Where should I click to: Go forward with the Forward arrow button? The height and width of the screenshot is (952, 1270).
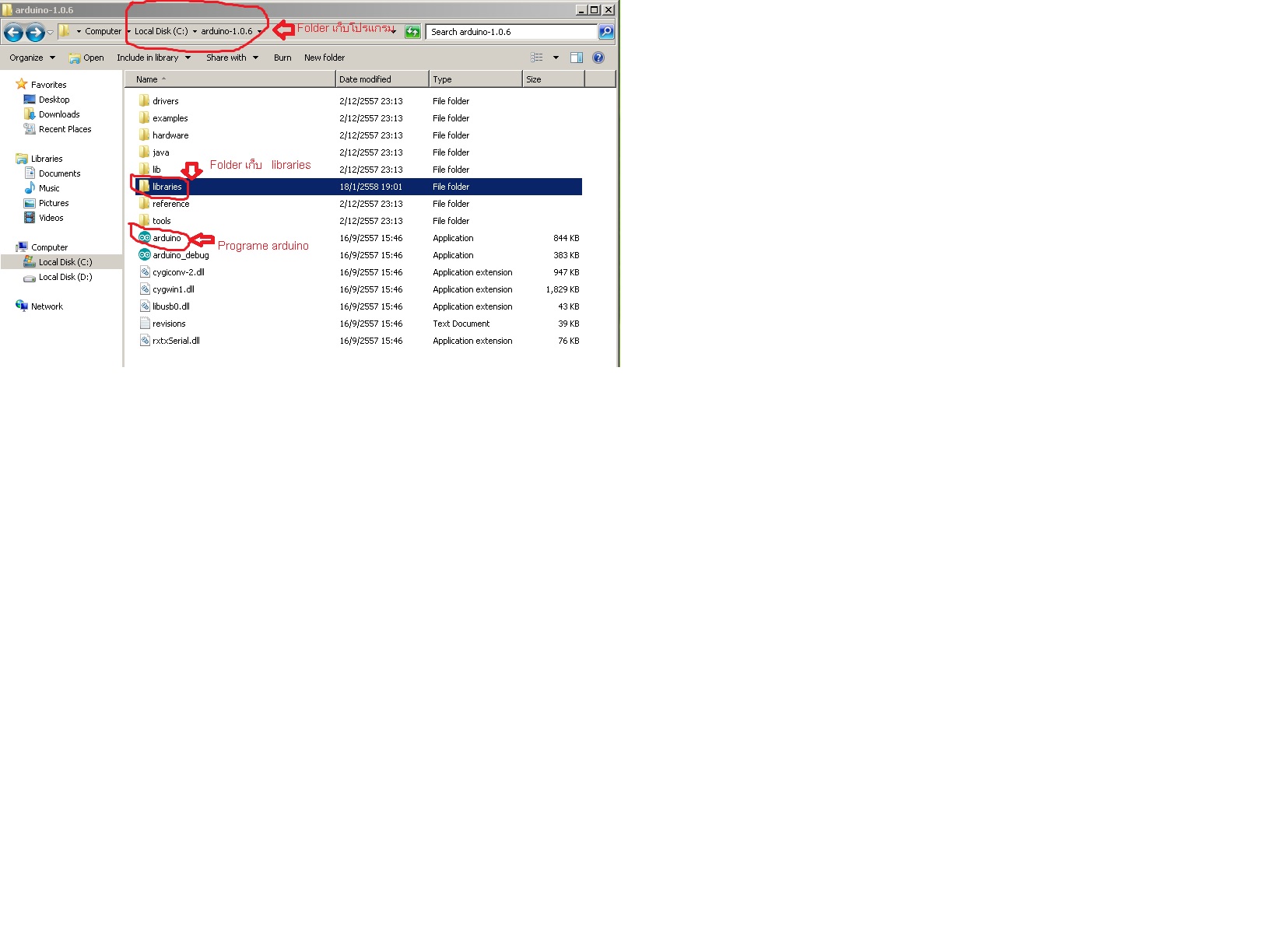click(x=35, y=32)
